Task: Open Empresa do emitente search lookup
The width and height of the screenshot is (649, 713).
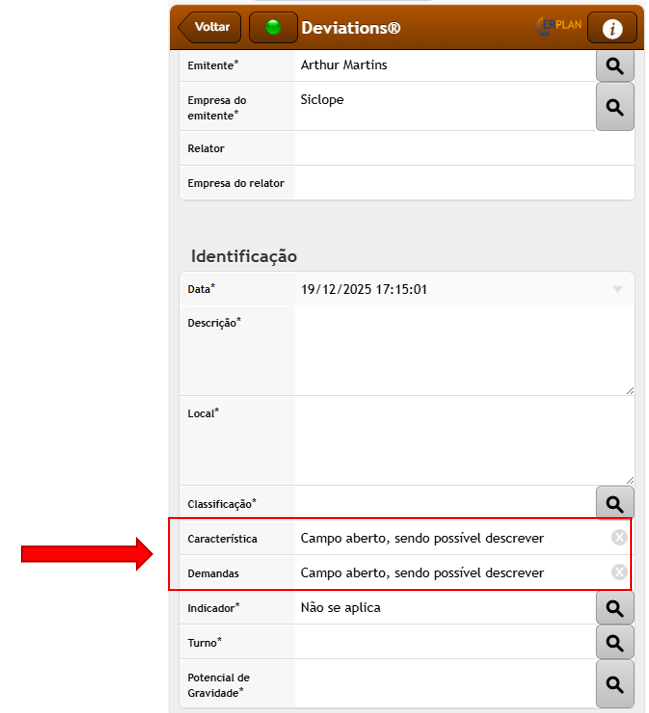Action: (x=615, y=107)
